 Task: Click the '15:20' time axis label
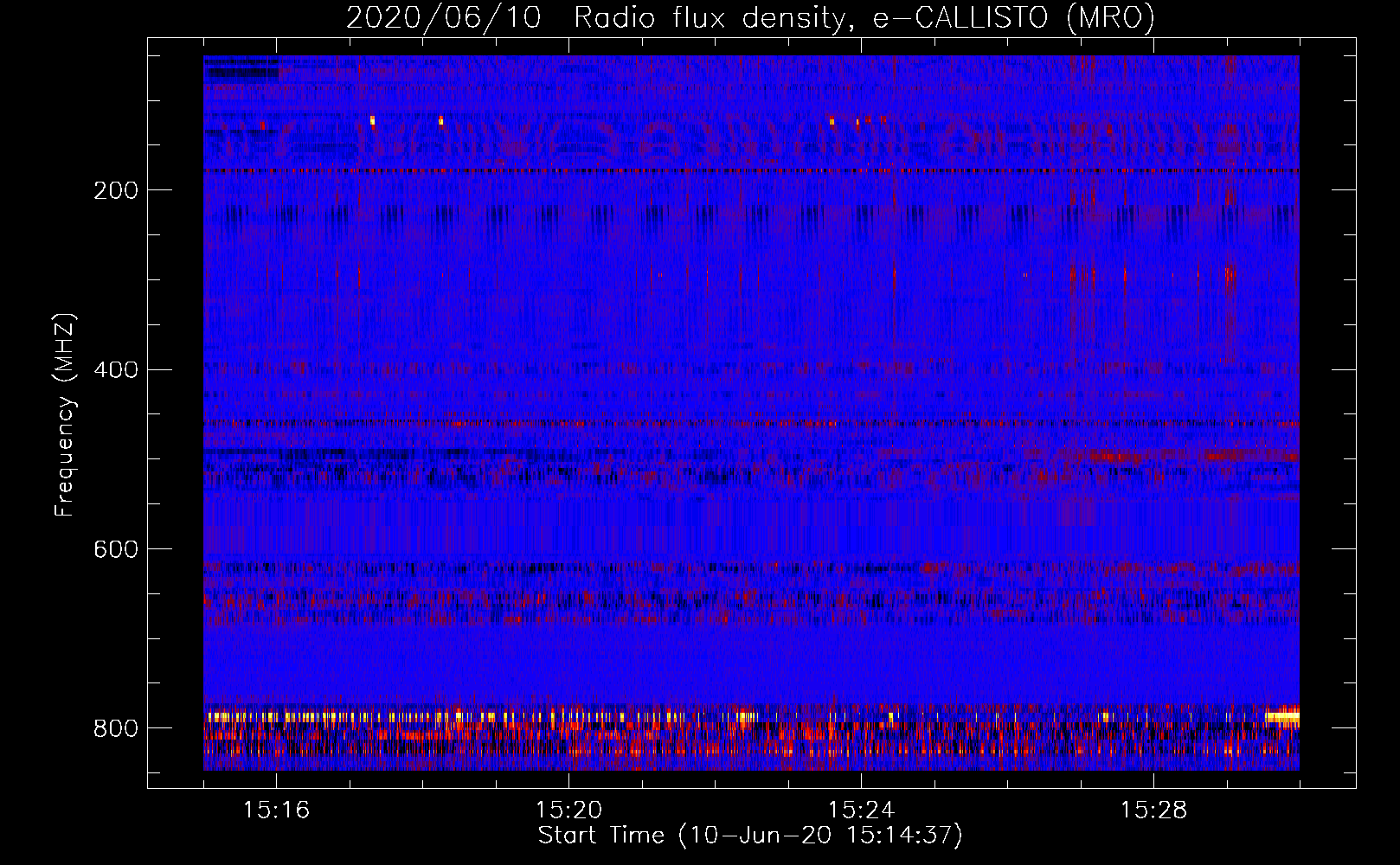click(x=568, y=810)
